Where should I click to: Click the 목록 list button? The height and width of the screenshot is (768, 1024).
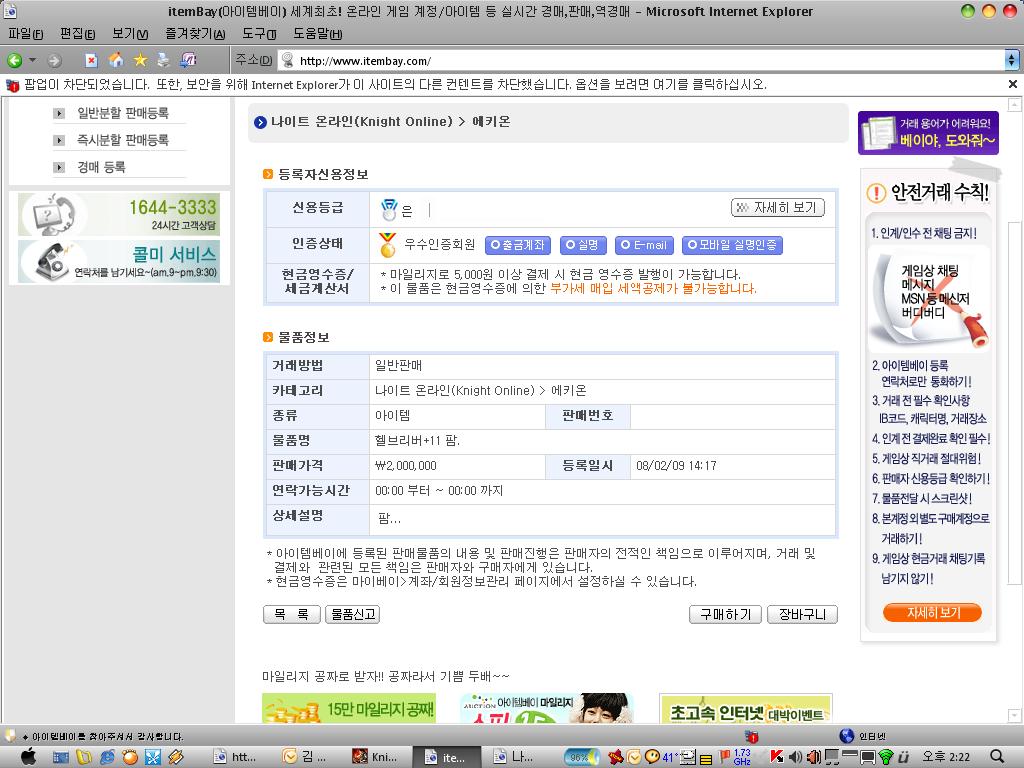pos(291,615)
